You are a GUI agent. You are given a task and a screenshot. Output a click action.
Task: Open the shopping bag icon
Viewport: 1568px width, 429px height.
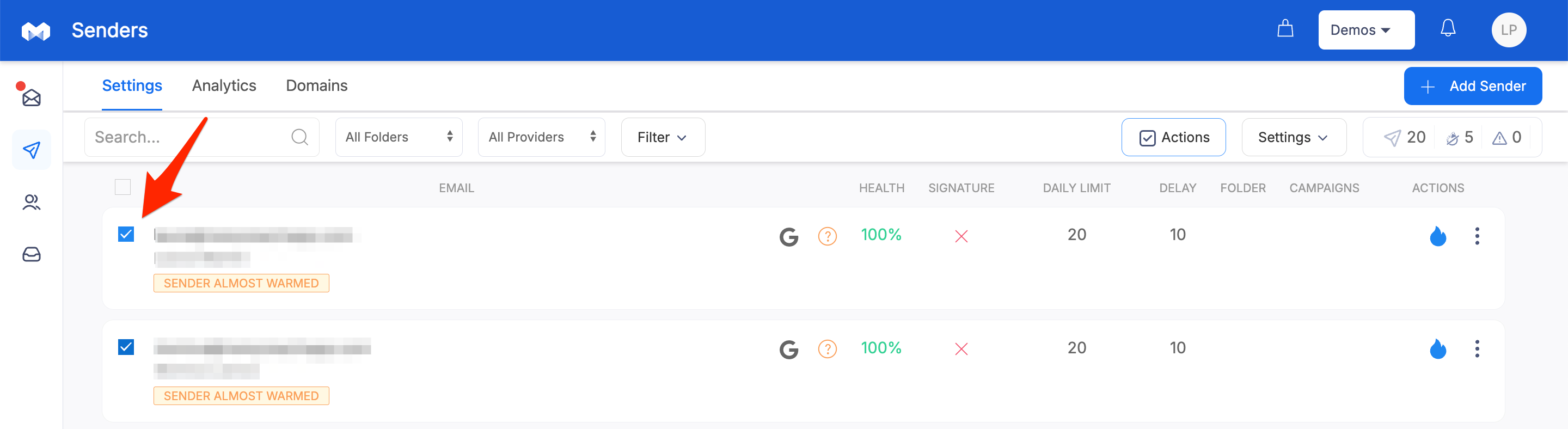point(1285,29)
